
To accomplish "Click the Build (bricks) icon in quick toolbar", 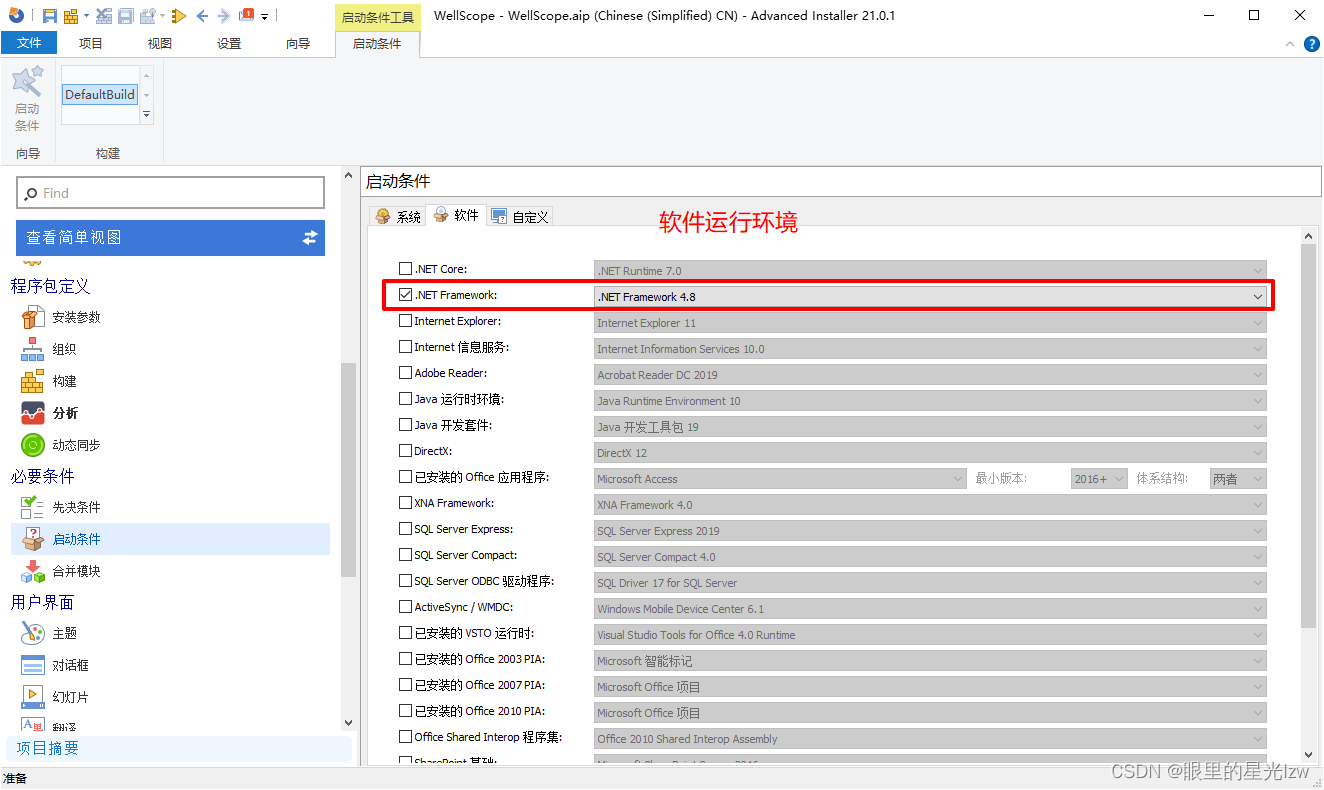I will click(x=71, y=15).
